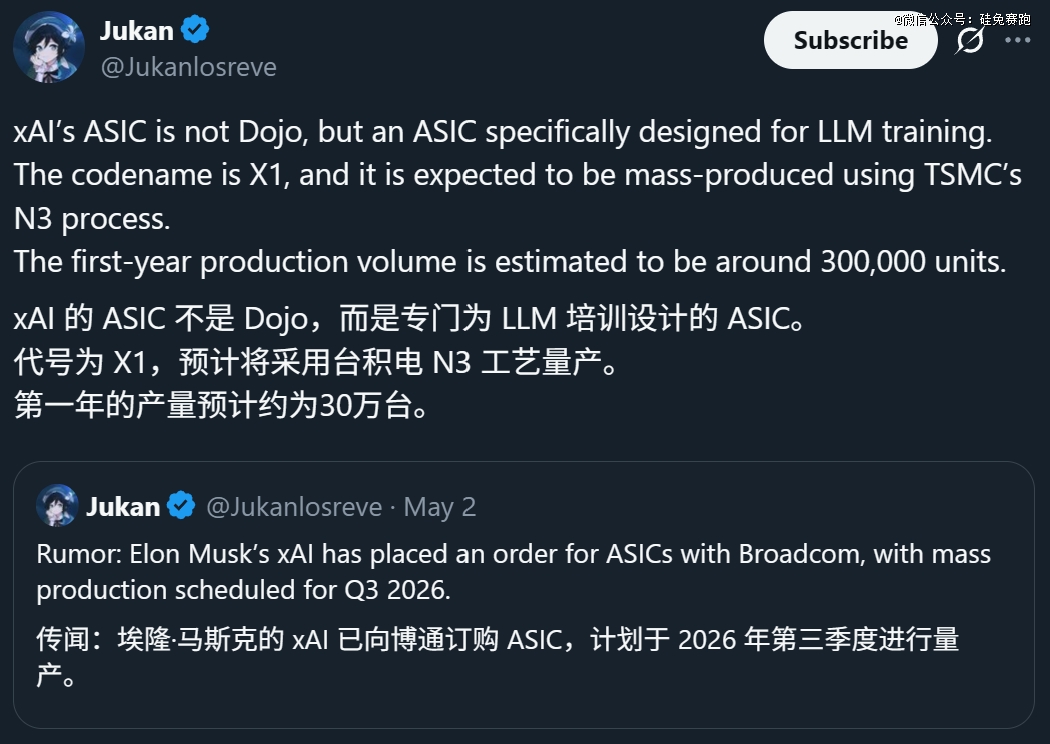Click the small avatar in the quoted tweet

(56, 506)
